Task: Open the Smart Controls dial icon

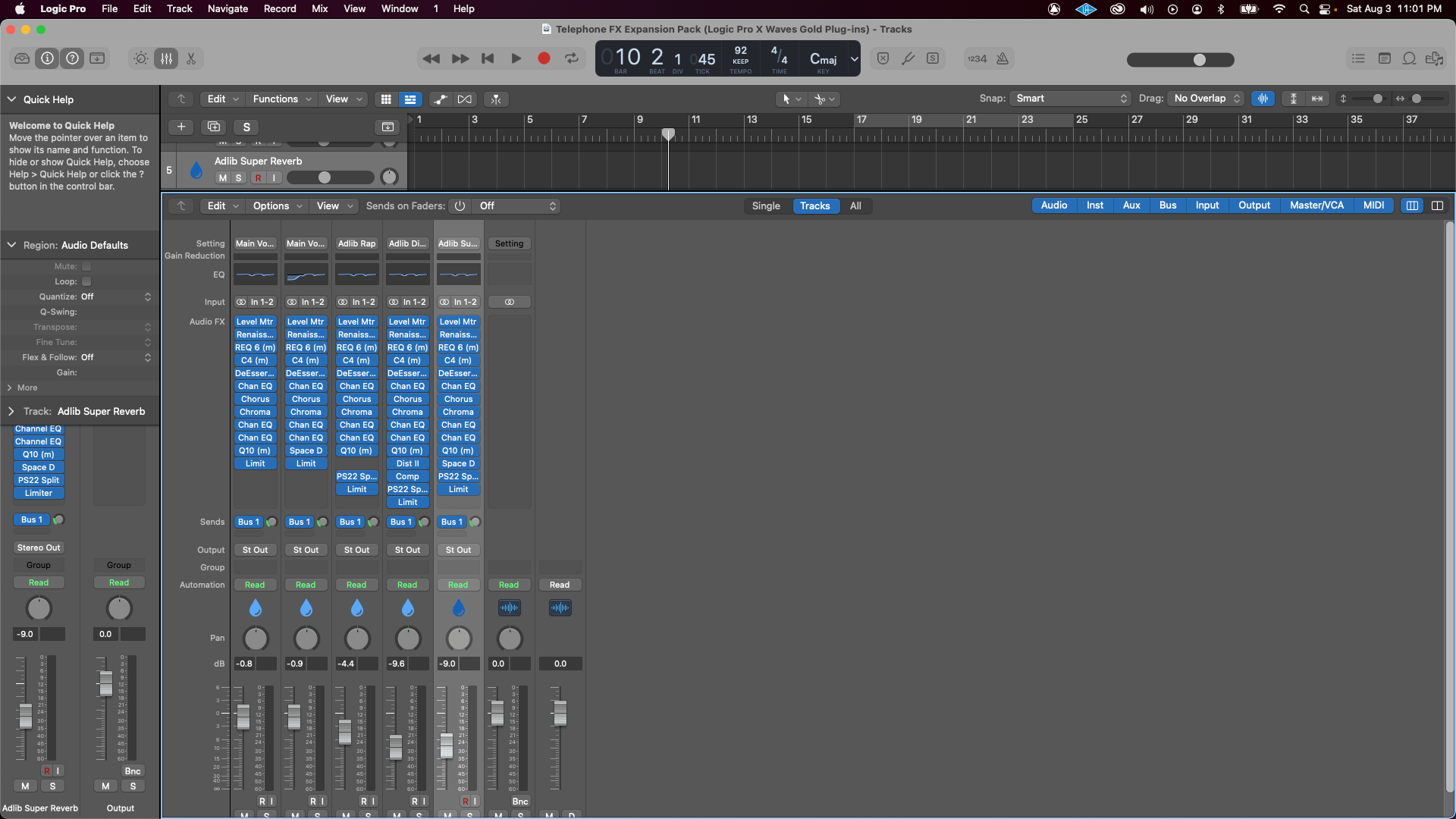Action: tap(141, 58)
